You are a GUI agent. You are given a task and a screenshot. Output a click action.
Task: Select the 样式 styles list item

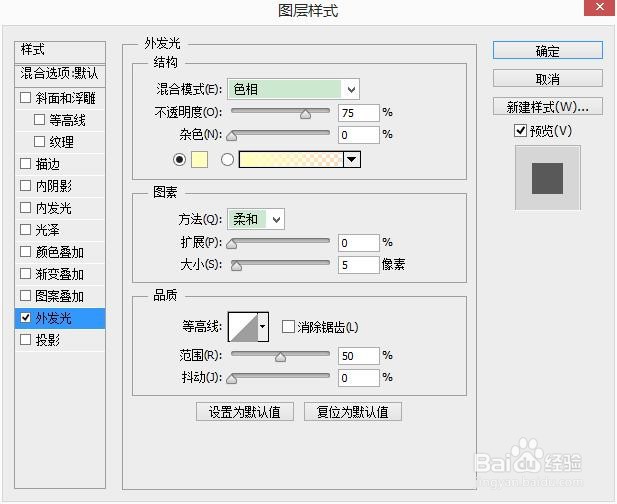coord(60,52)
